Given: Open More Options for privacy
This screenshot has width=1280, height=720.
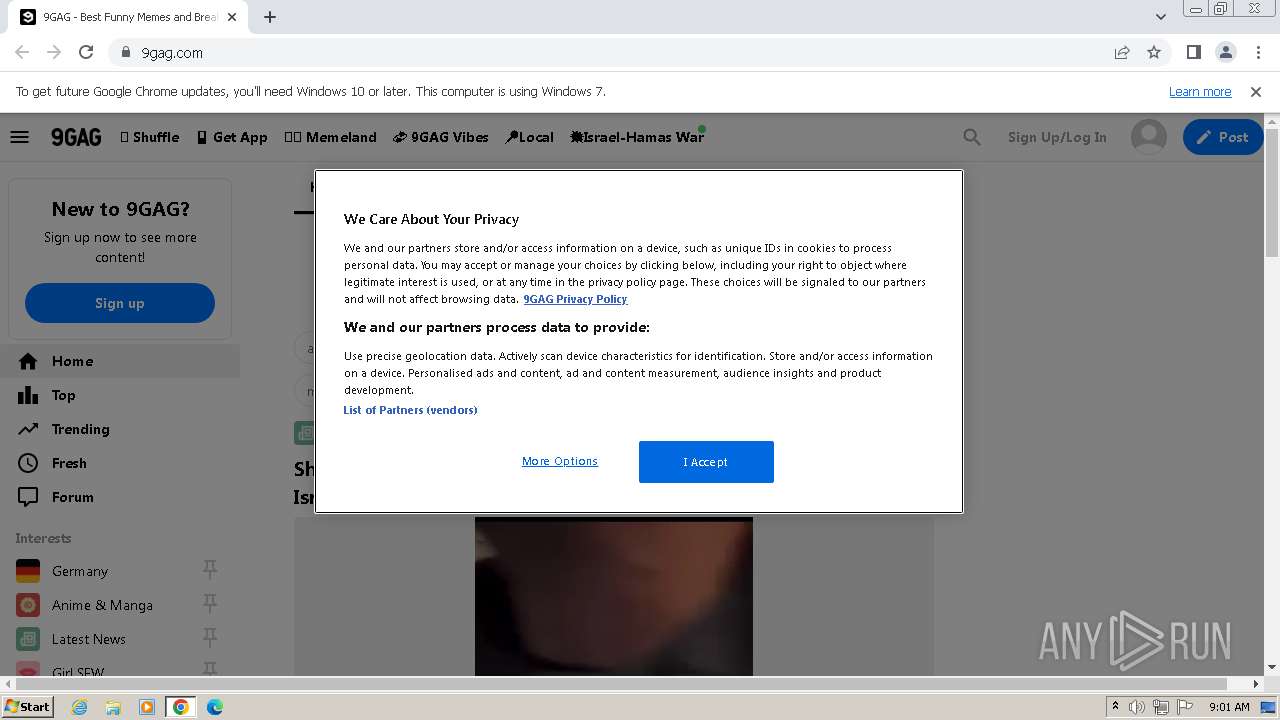Looking at the screenshot, I should point(560,461).
